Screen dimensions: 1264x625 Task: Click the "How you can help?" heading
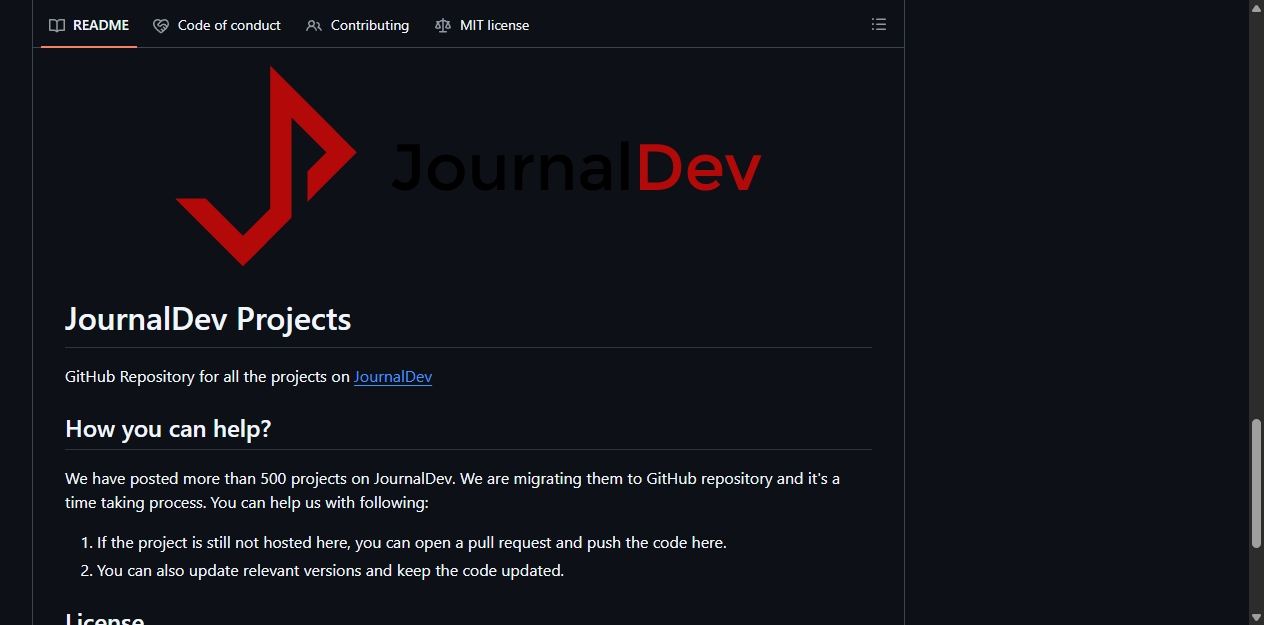click(x=168, y=429)
